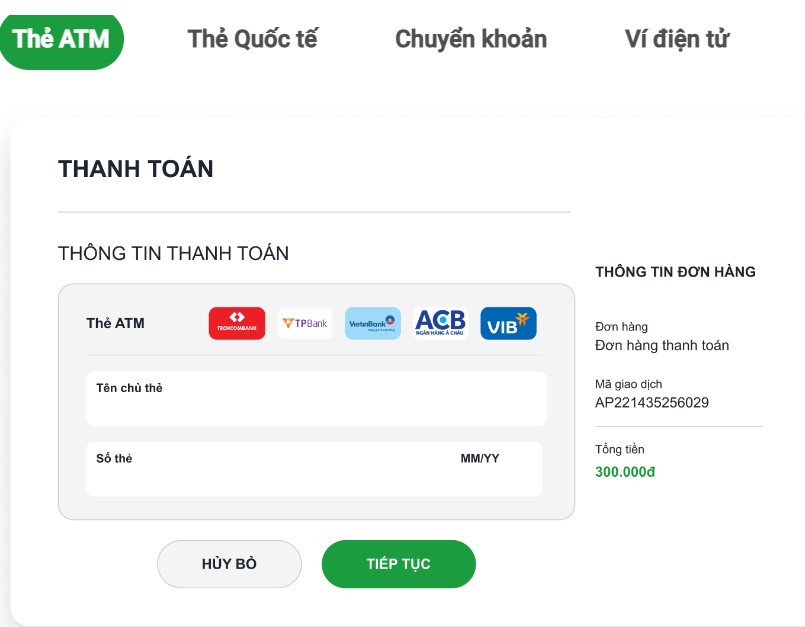The height and width of the screenshot is (627, 805).
Task: Click the 300.000đ total amount
Action: click(x=625, y=472)
